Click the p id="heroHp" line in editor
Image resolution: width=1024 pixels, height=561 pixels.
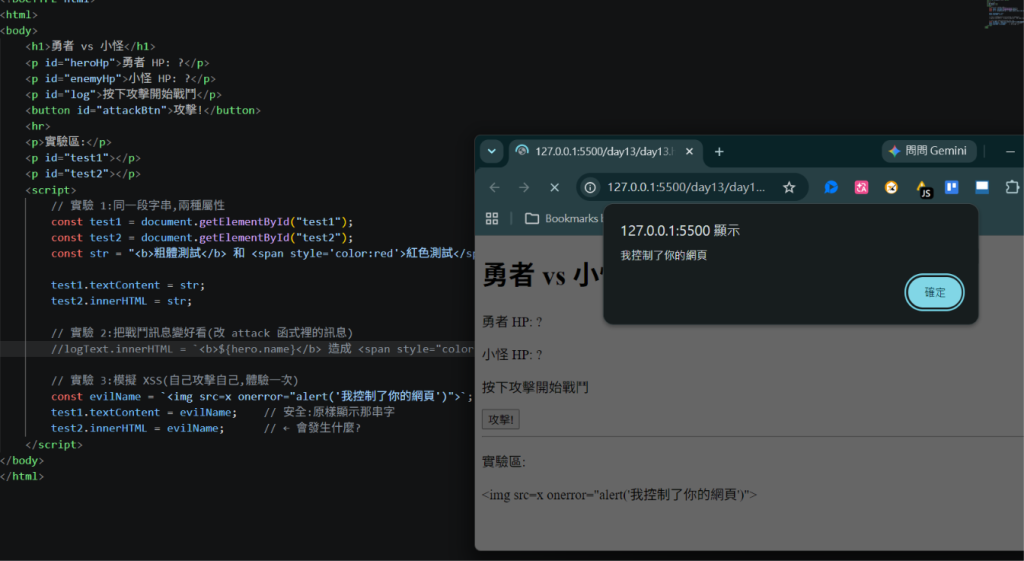click(x=118, y=63)
